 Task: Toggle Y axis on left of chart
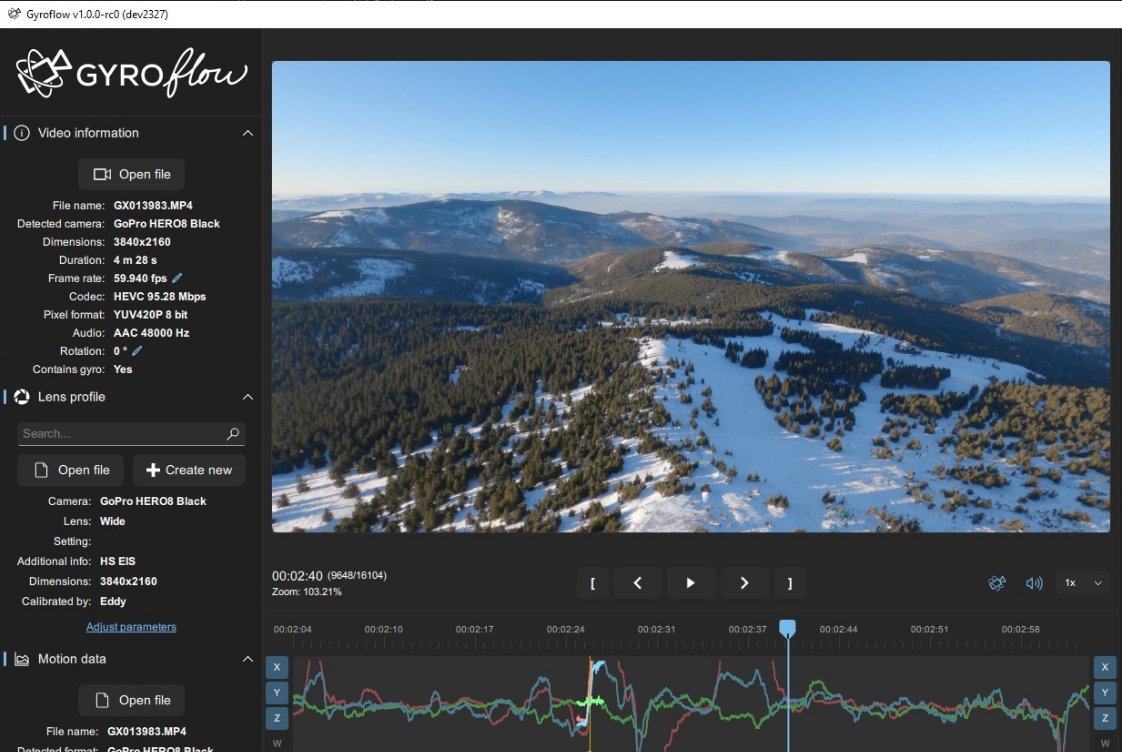[x=277, y=693]
